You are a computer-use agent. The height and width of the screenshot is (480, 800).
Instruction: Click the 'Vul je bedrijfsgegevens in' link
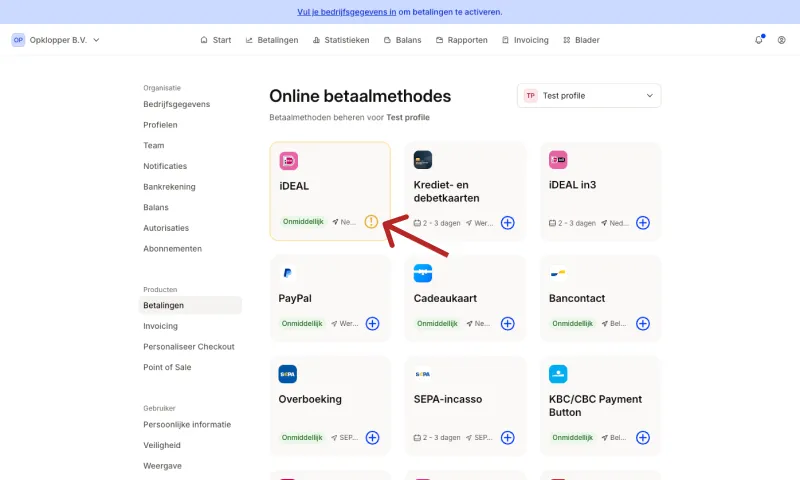pos(346,12)
